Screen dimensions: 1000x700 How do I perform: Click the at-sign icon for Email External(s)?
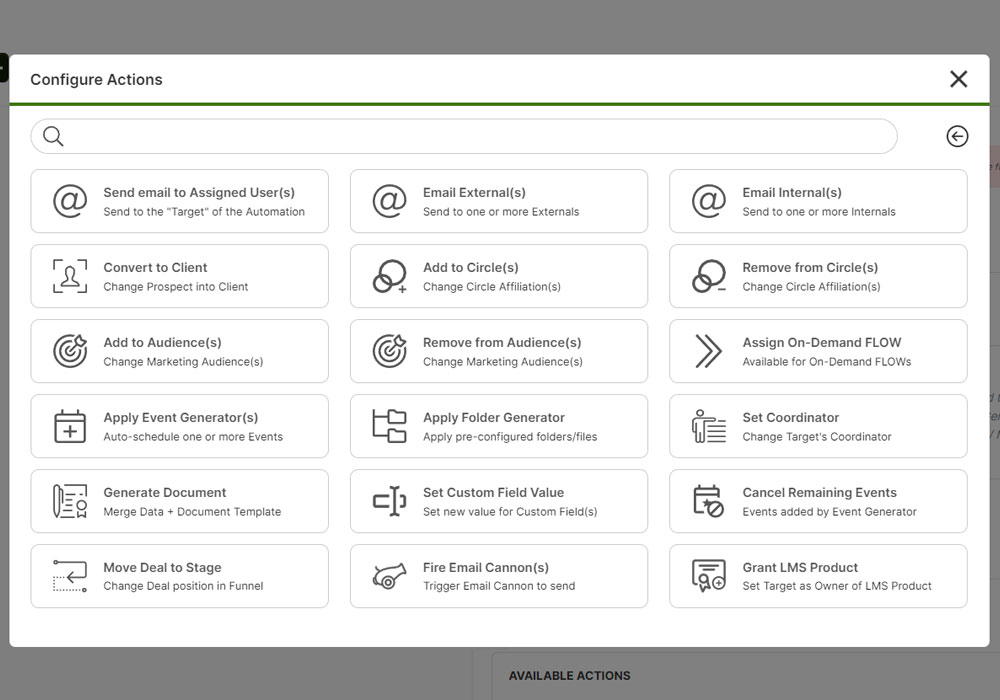[390, 201]
